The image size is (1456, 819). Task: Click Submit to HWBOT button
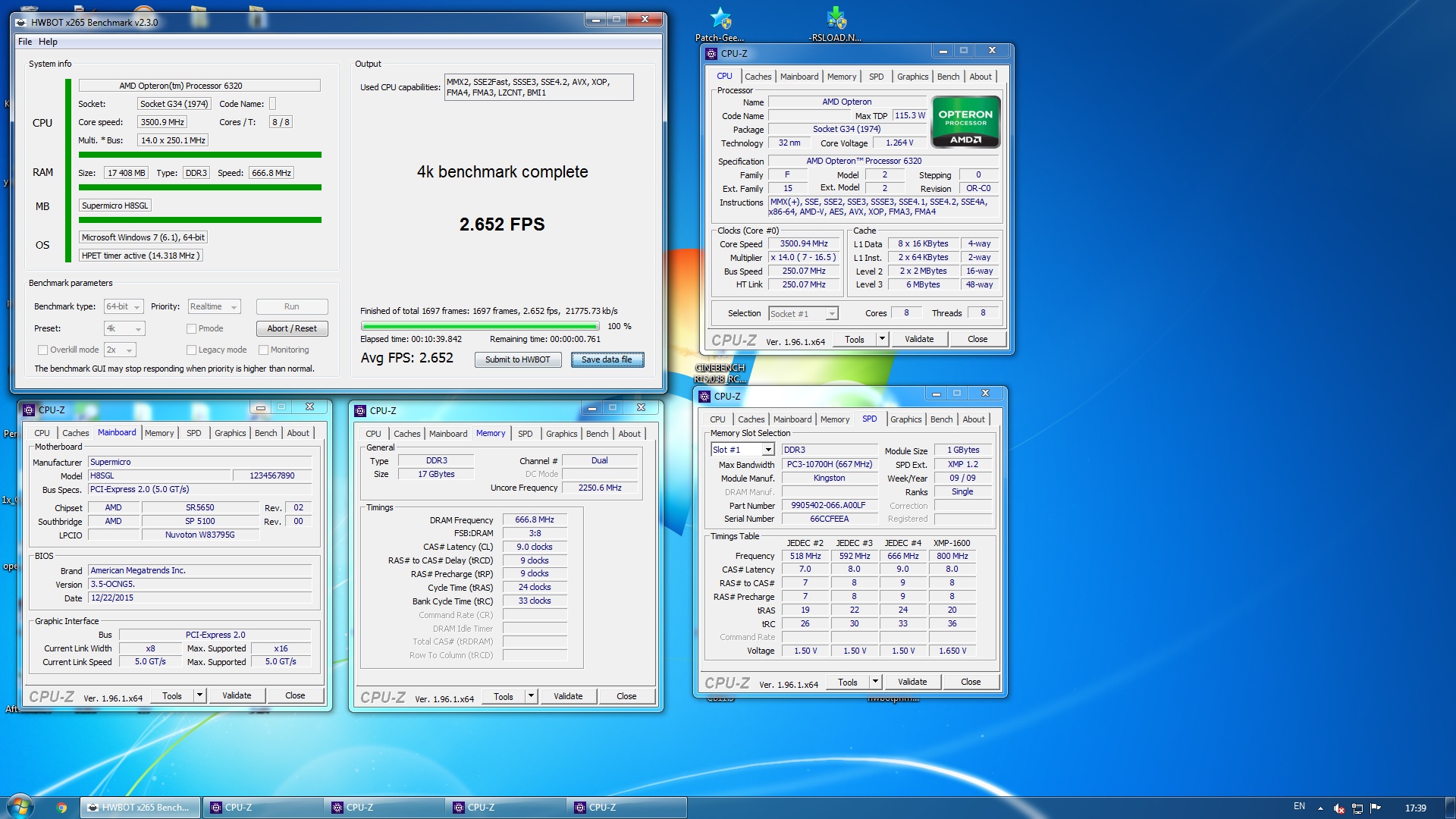[518, 359]
